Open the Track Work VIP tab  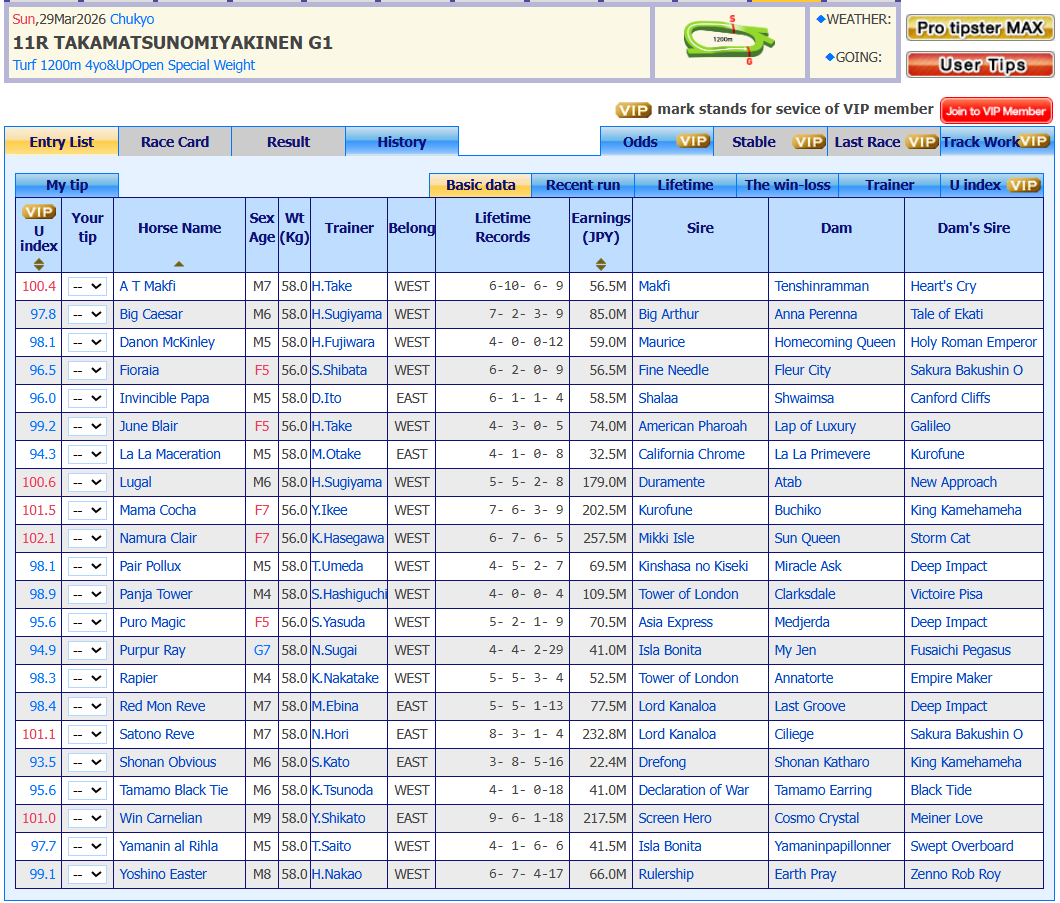(996, 142)
